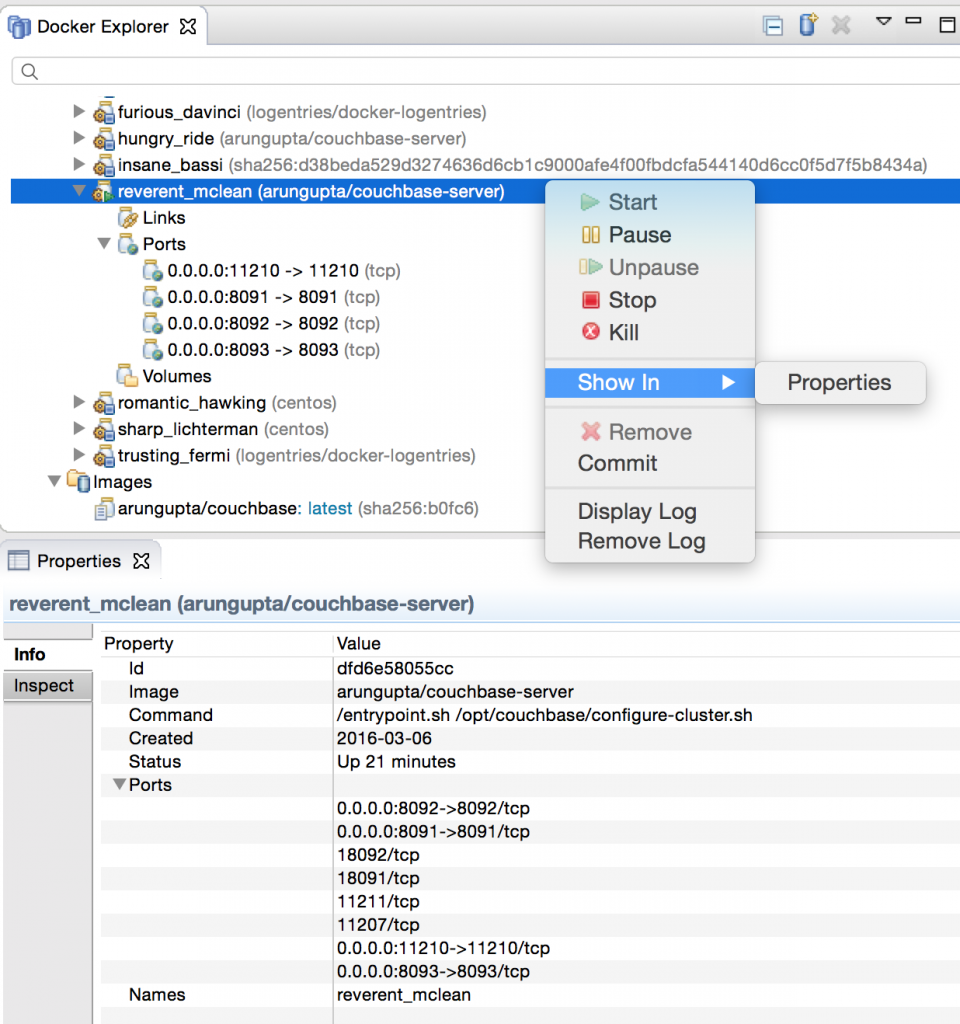Click the Property column header
The width and height of the screenshot is (960, 1024).
coord(138,644)
